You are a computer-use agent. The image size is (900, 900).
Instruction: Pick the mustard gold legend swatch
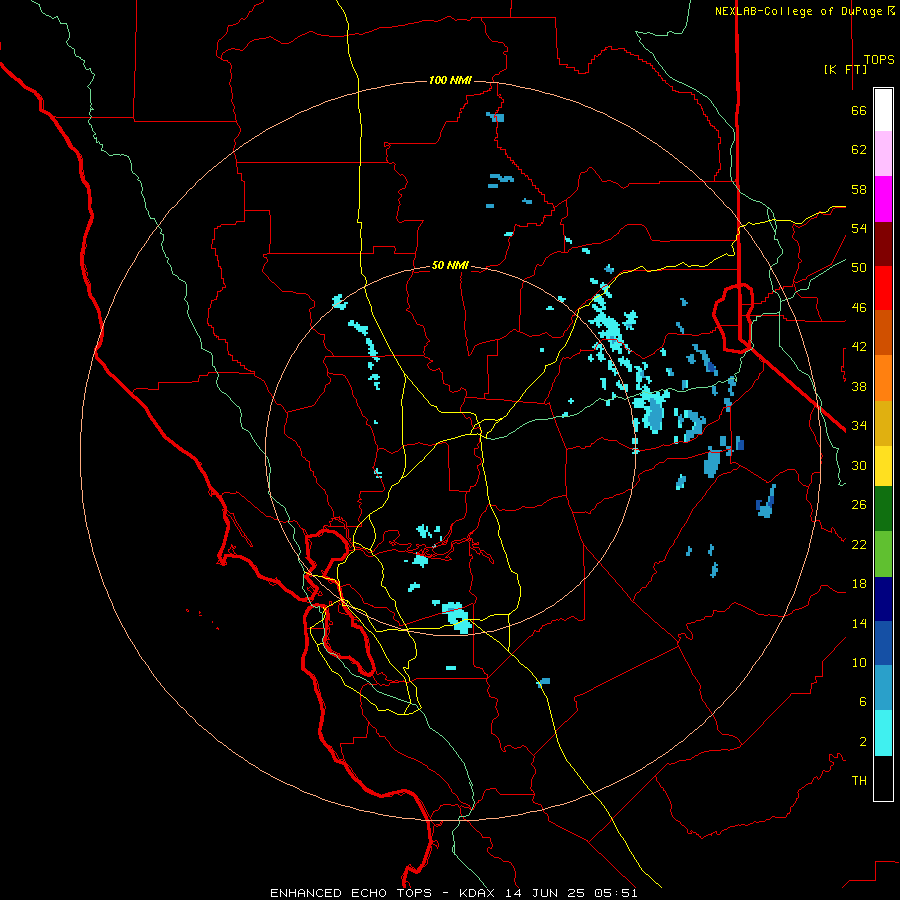883,423
